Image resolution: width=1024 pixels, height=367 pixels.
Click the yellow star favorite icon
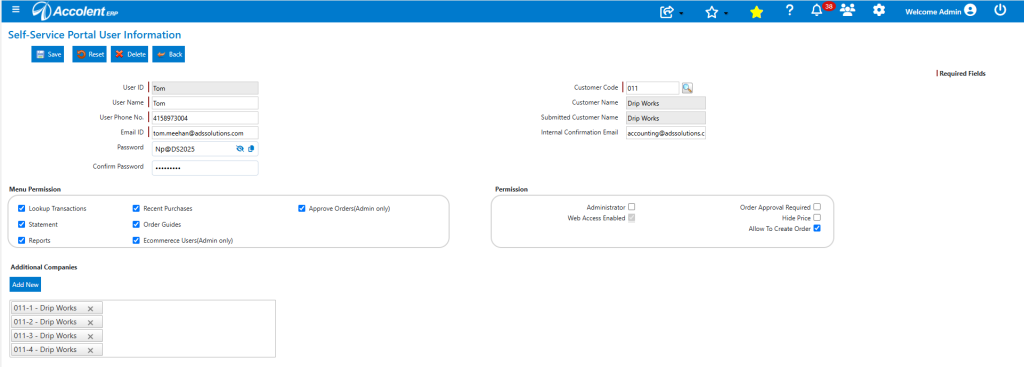(x=756, y=12)
